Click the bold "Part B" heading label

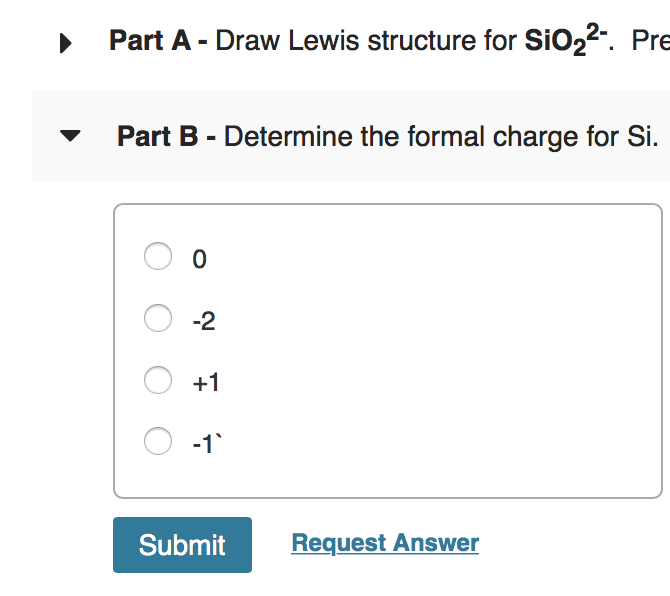coord(160,136)
